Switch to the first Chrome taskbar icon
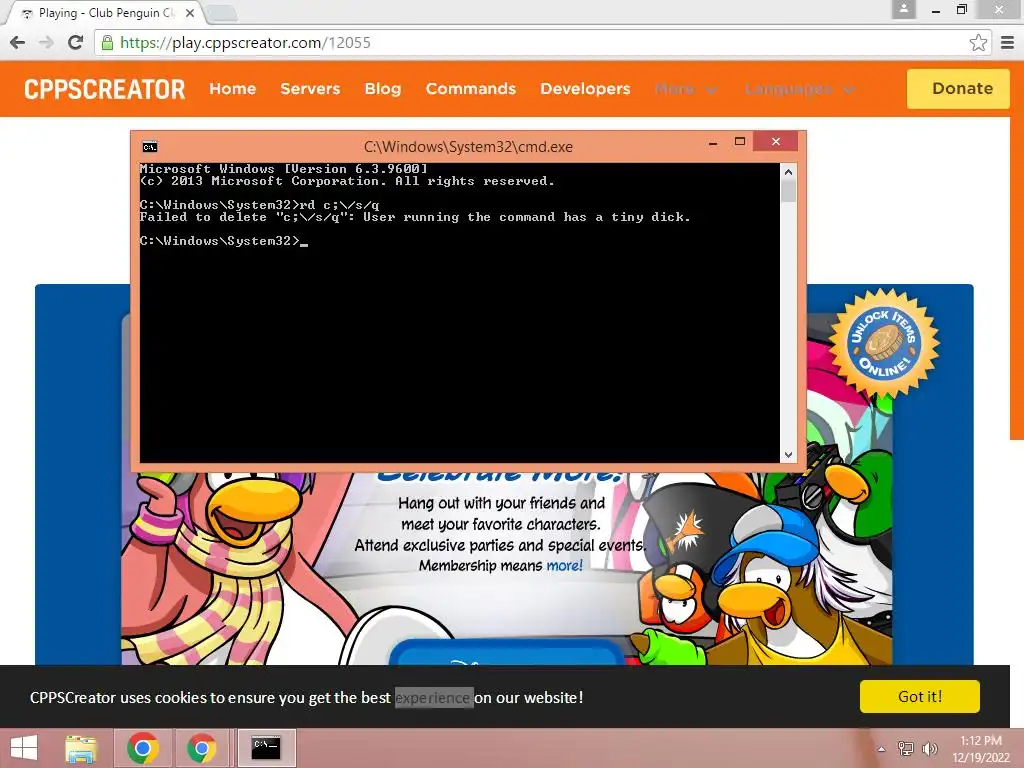The height and width of the screenshot is (768, 1024). (143, 748)
